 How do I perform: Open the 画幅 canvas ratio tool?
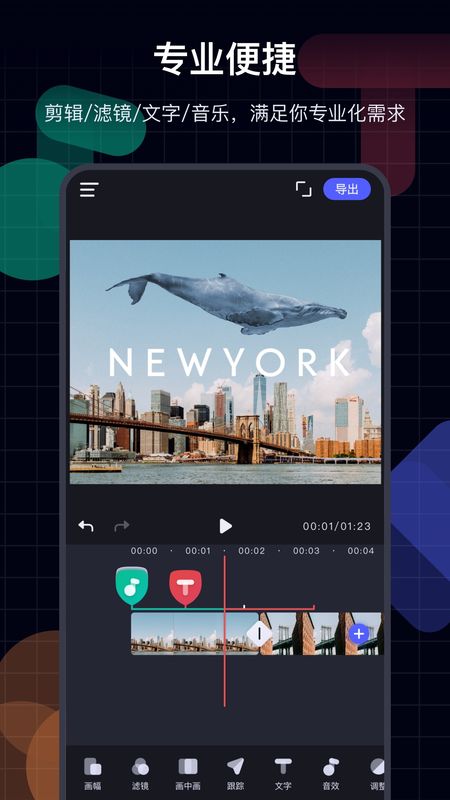coord(92,773)
